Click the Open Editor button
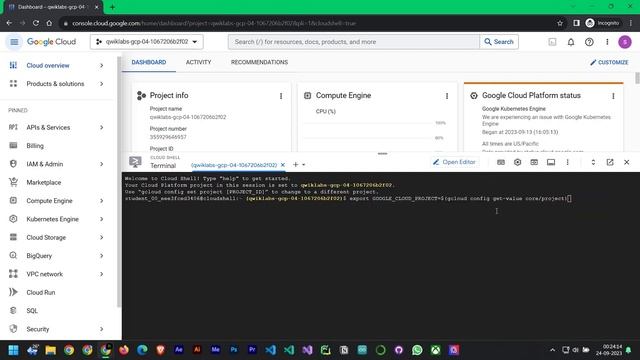This screenshot has height=360, width=640. pyautogui.click(x=454, y=162)
